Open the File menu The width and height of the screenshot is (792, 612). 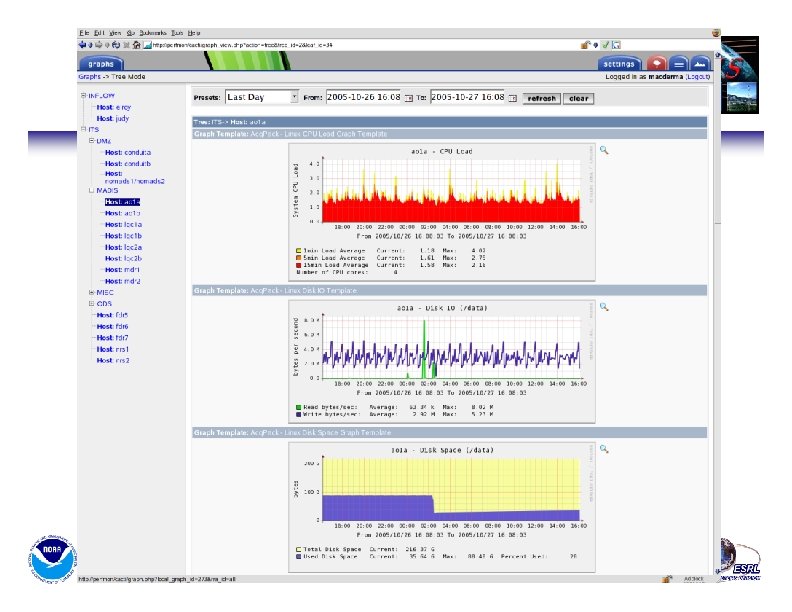[84, 33]
